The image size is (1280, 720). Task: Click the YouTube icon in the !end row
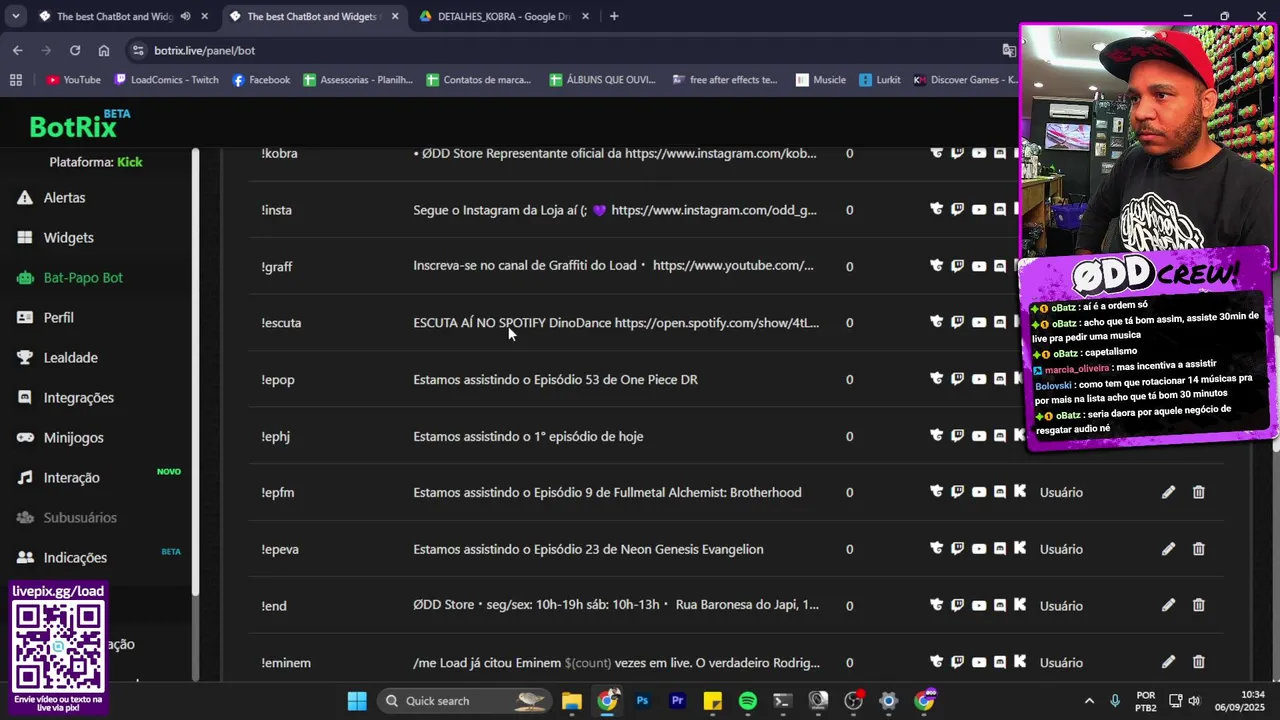(979, 605)
